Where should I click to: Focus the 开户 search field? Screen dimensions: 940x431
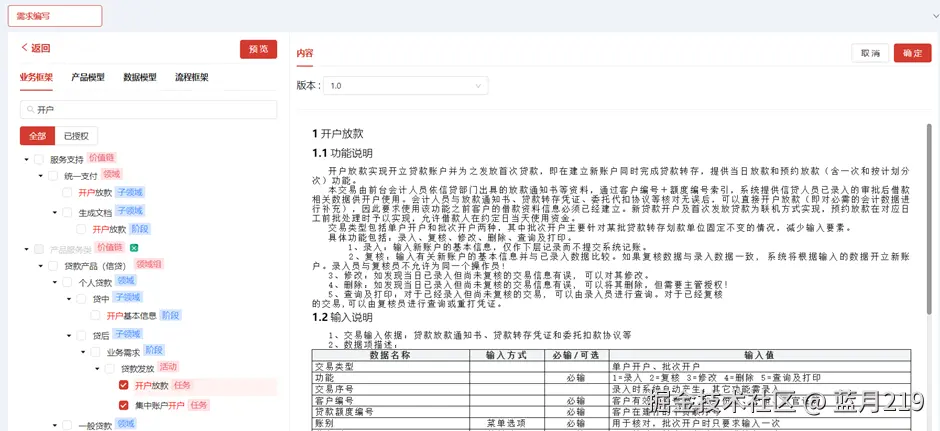[148, 110]
